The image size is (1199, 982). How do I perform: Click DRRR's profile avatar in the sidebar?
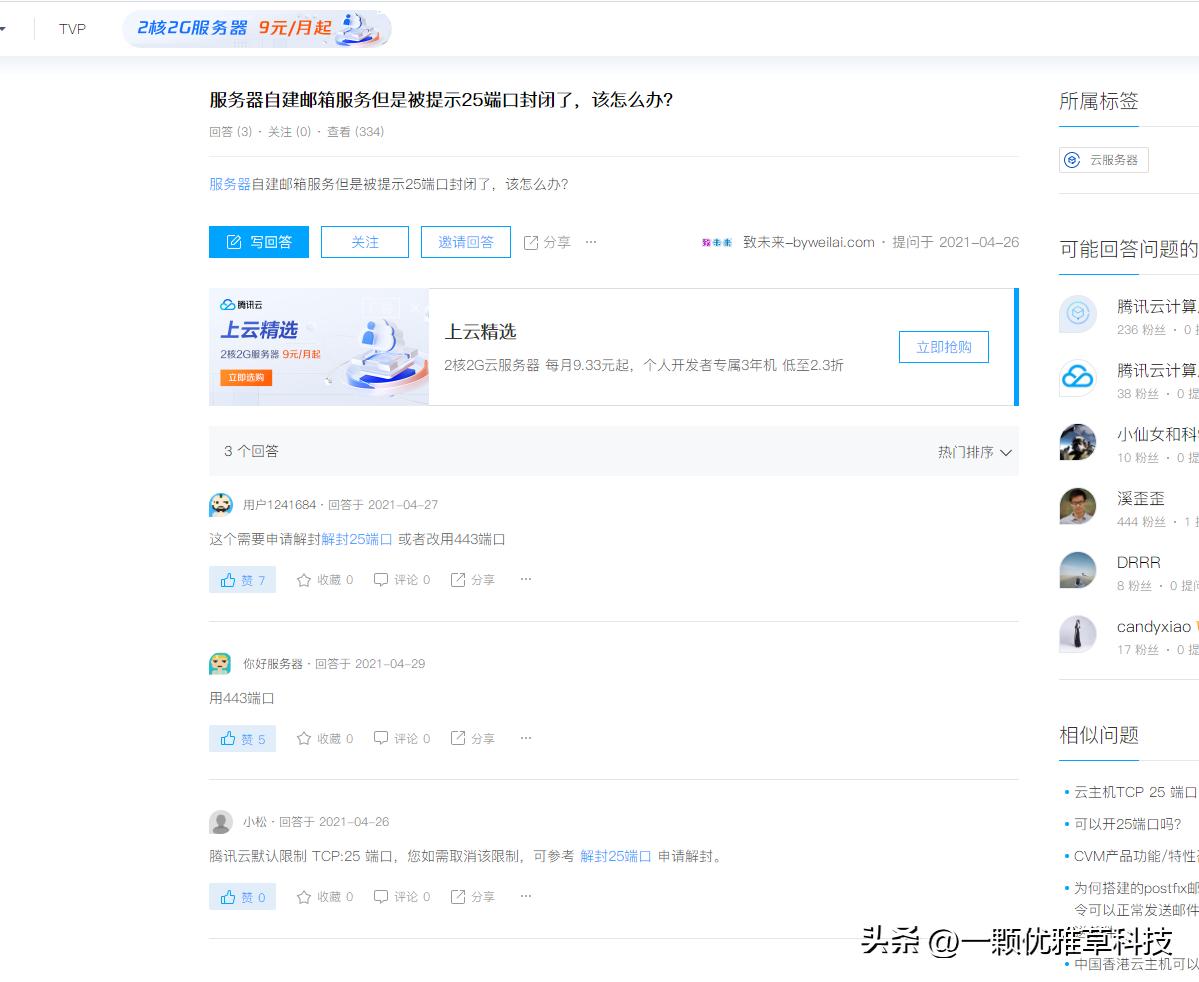click(x=1077, y=571)
